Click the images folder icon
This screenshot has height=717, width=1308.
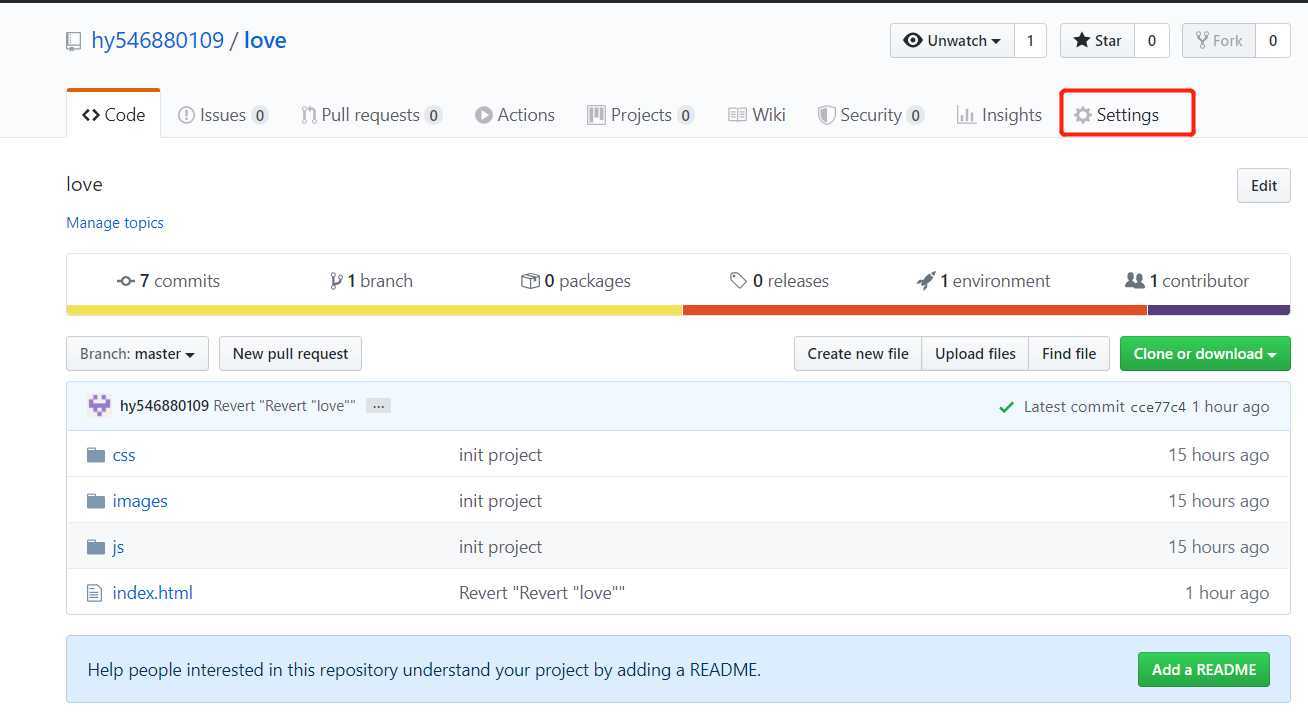click(x=96, y=501)
